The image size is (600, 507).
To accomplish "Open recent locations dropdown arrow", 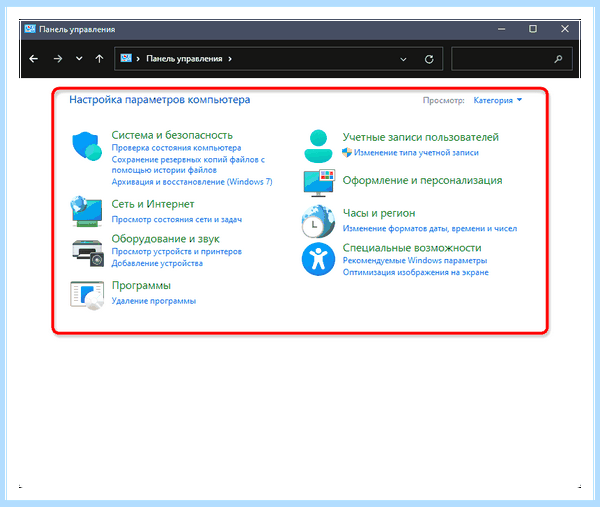I will click(x=79, y=59).
